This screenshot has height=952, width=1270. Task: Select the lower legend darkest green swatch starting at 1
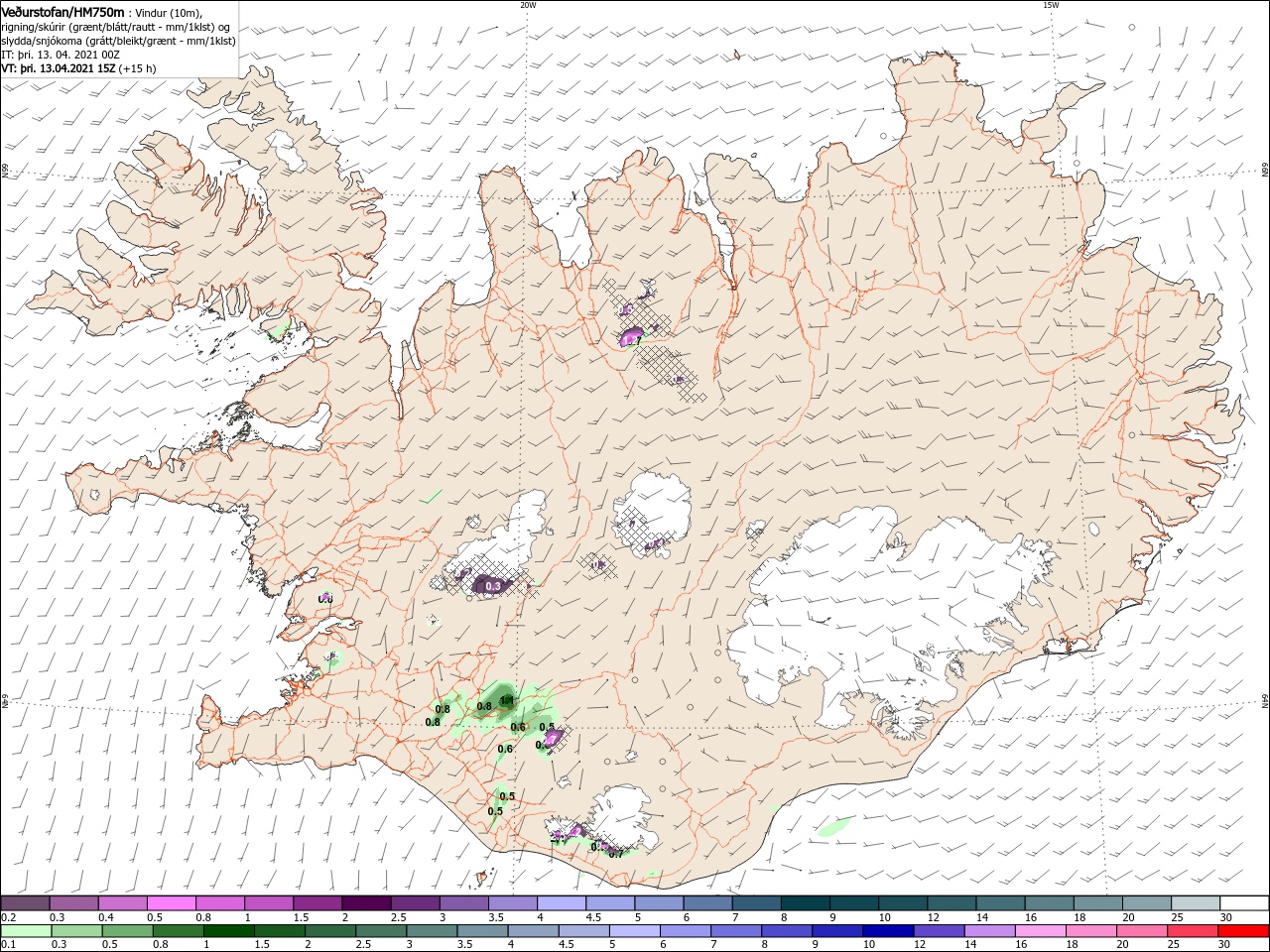(x=229, y=931)
